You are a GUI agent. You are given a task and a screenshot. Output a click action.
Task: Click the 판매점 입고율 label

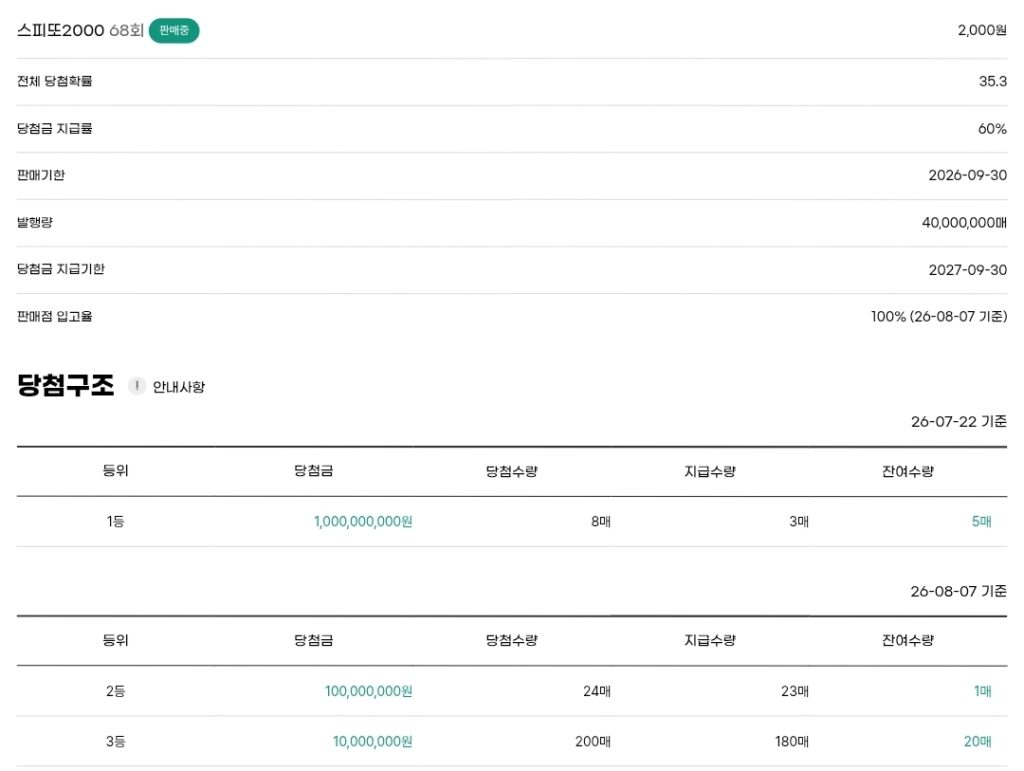tap(54, 317)
